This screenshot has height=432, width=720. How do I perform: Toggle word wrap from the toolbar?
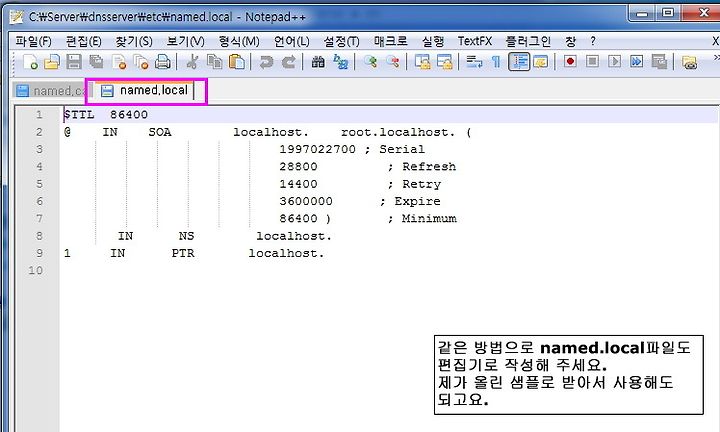[474, 62]
